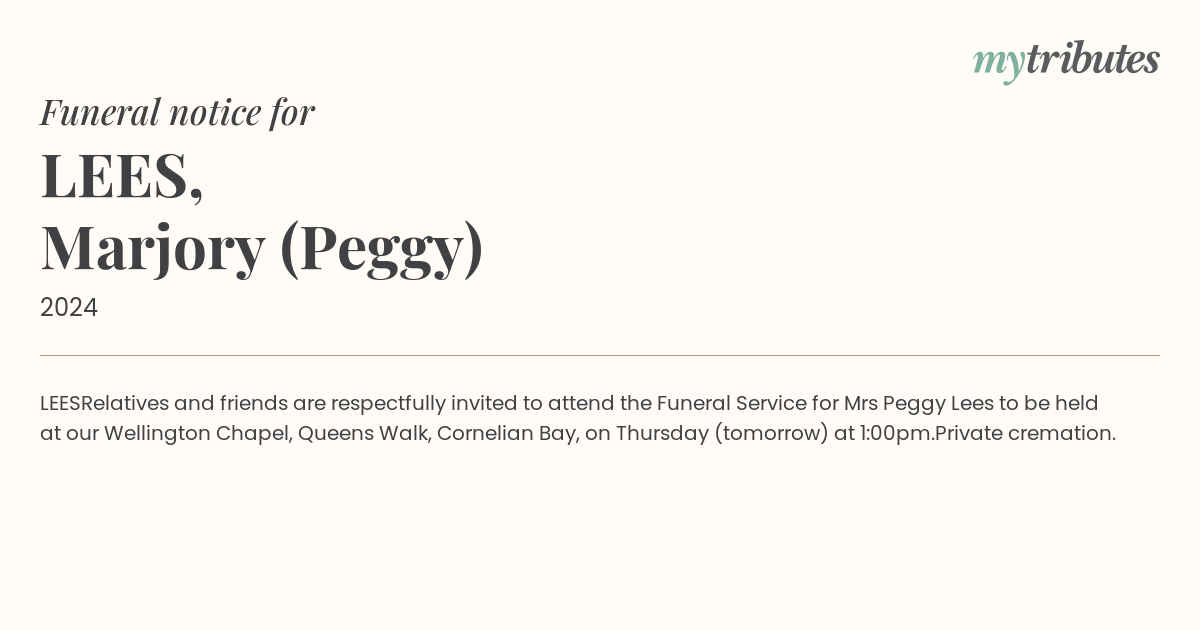Screen dimensions: 1200x630
Task: Click the horizontal divider line
Action: coord(600,355)
